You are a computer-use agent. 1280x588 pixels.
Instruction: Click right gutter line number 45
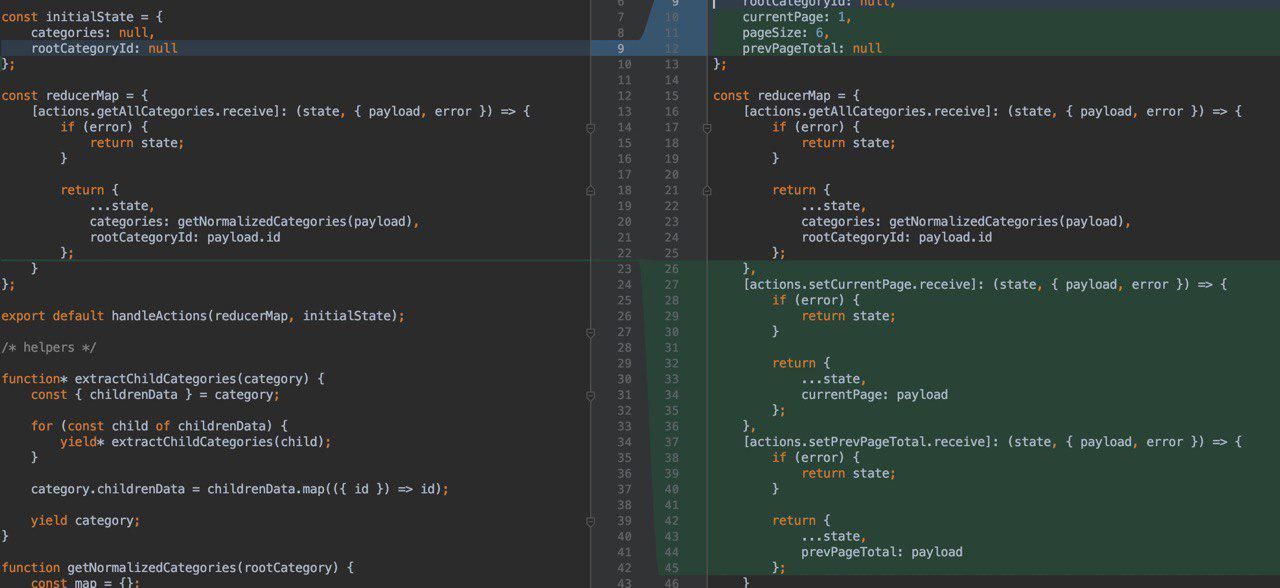671,567
